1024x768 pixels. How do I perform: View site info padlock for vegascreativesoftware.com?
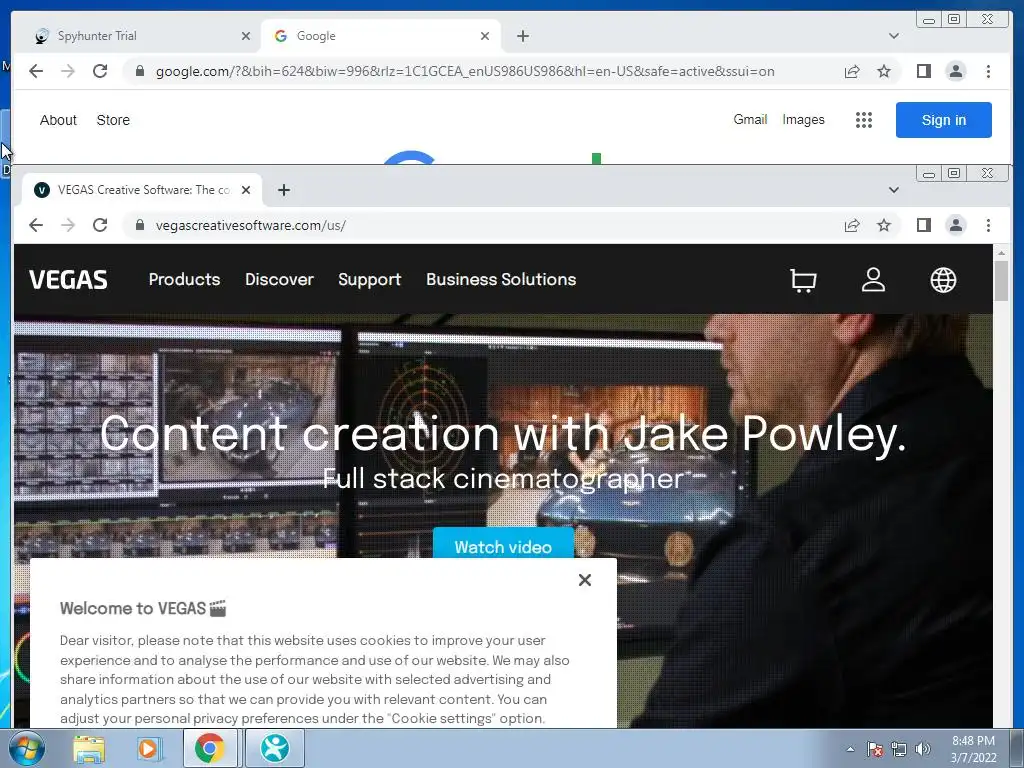coord(139,225)
